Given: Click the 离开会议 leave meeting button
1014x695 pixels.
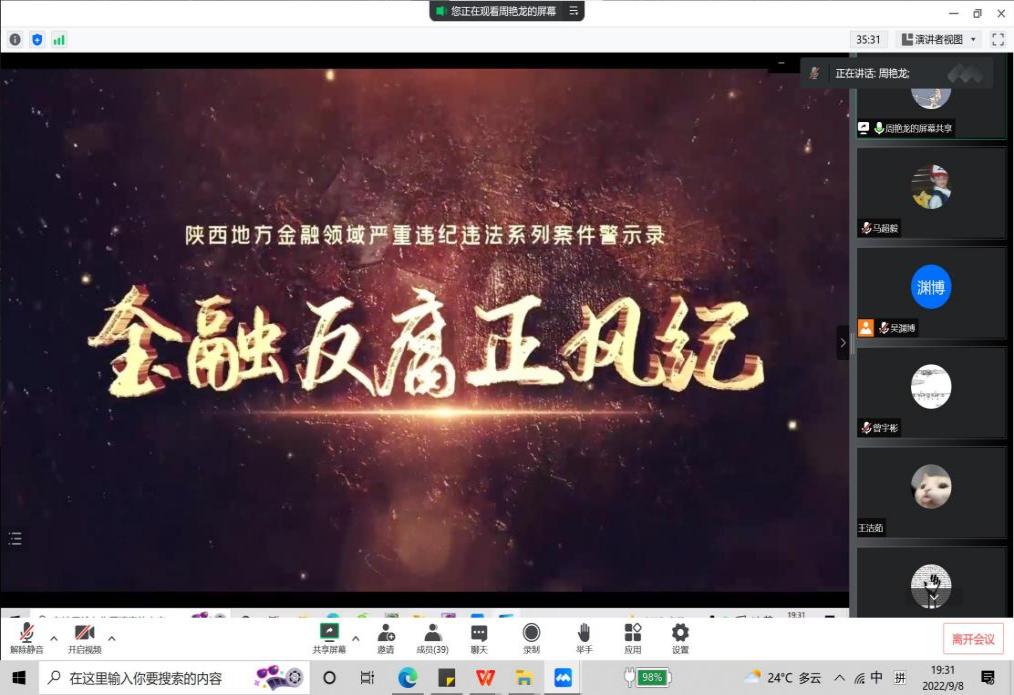Looking at the screenshot, I should (972, 639).
